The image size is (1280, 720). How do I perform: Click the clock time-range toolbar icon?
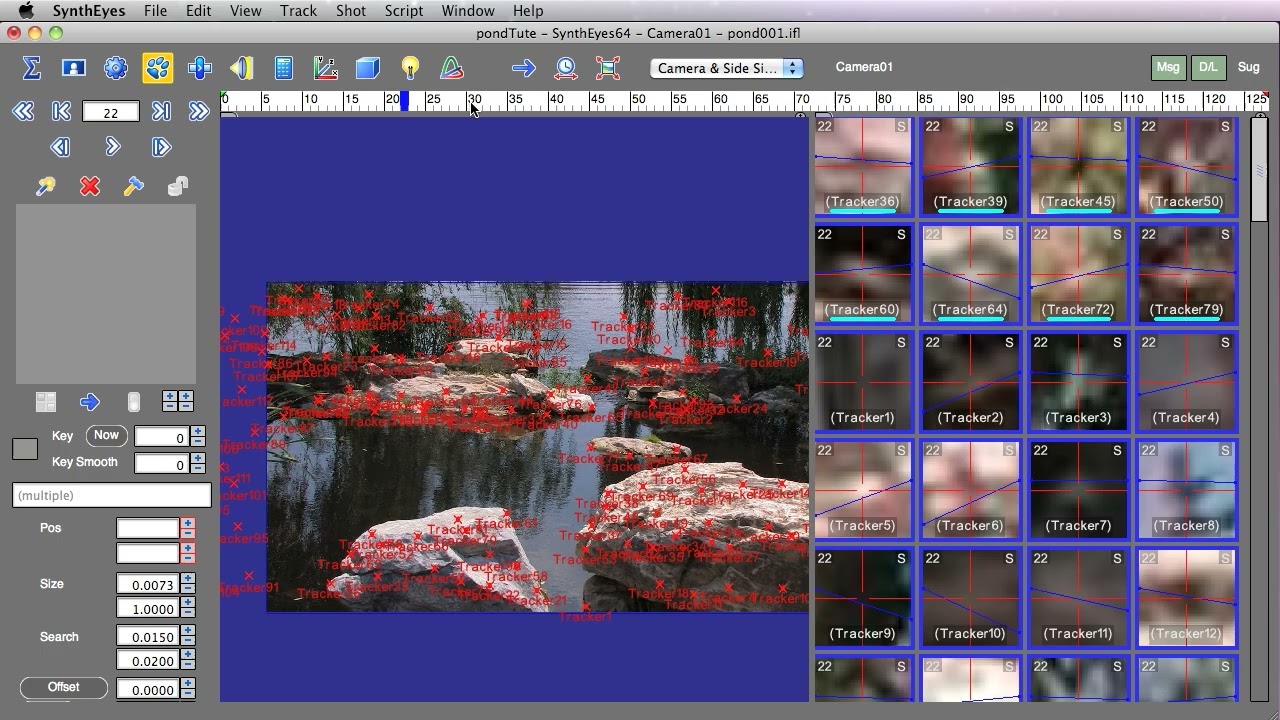pos(566,68)
